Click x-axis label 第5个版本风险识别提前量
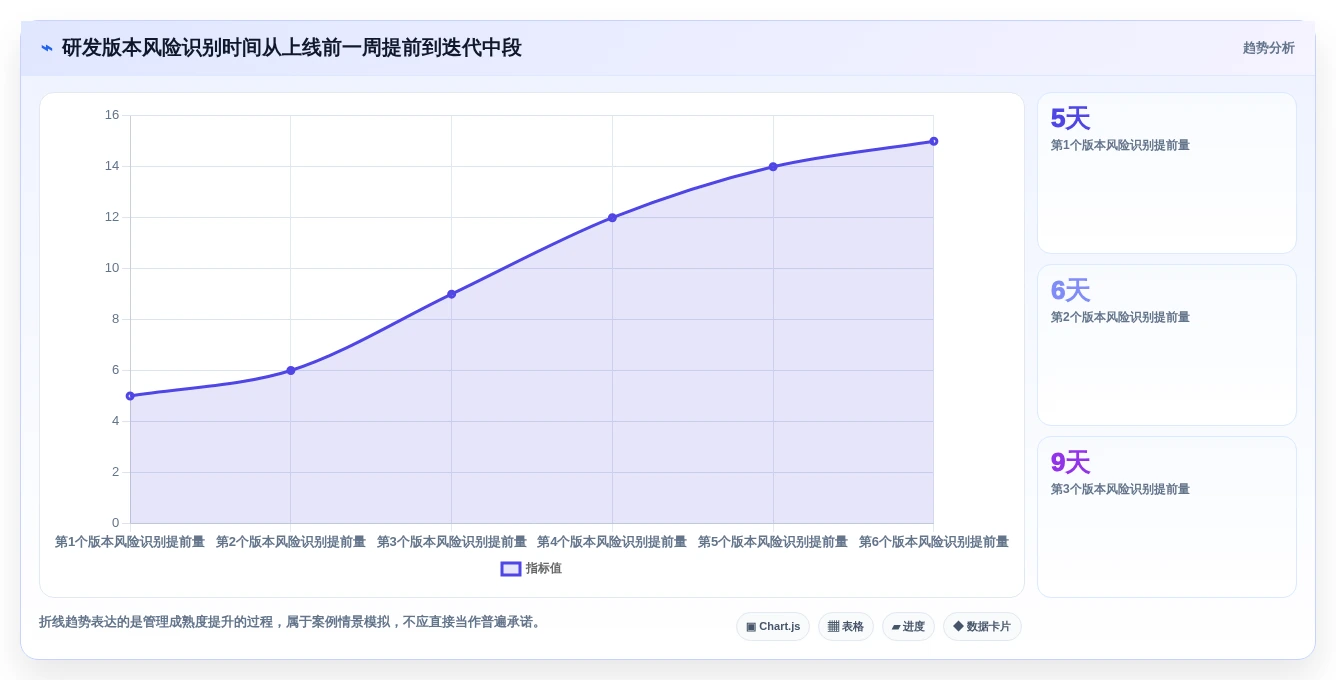The height and width of the screenshot is (680, 1336). click(773, 542)
